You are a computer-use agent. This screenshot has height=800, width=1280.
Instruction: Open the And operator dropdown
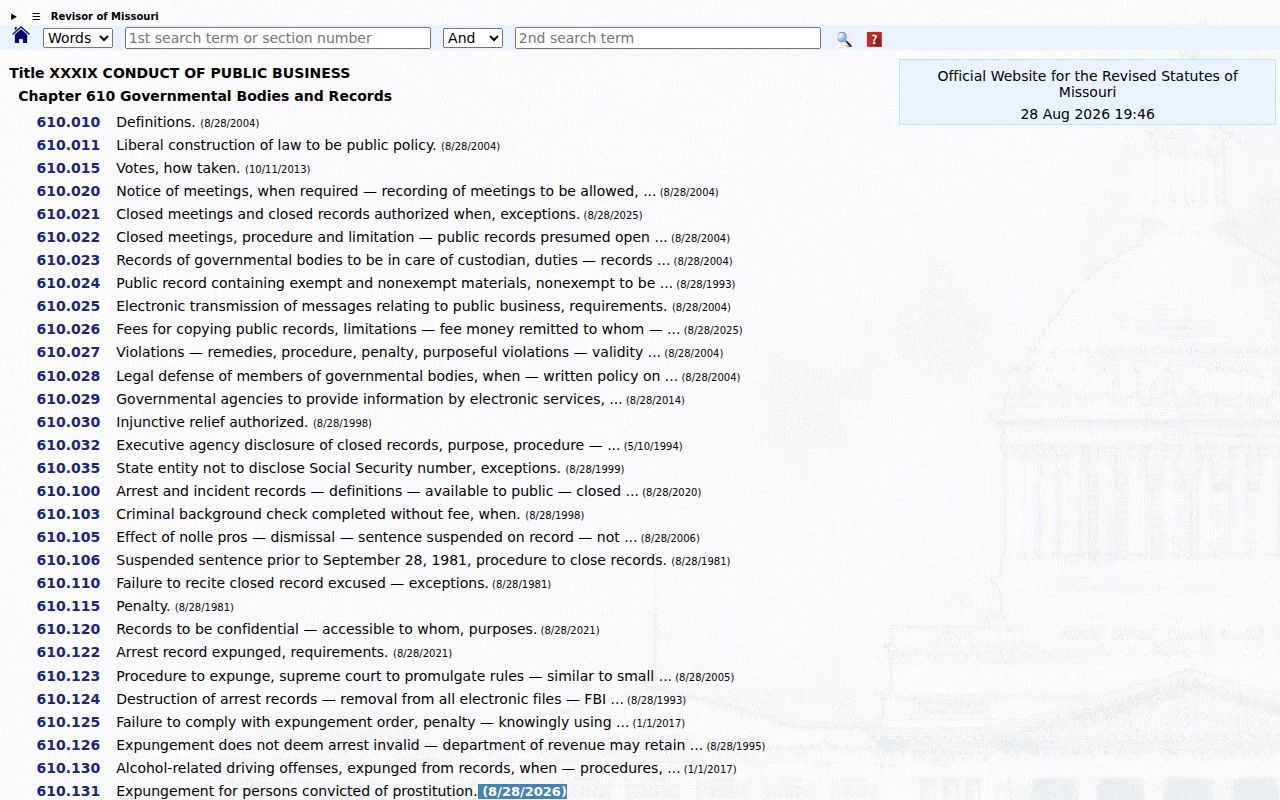click(472, 38)
